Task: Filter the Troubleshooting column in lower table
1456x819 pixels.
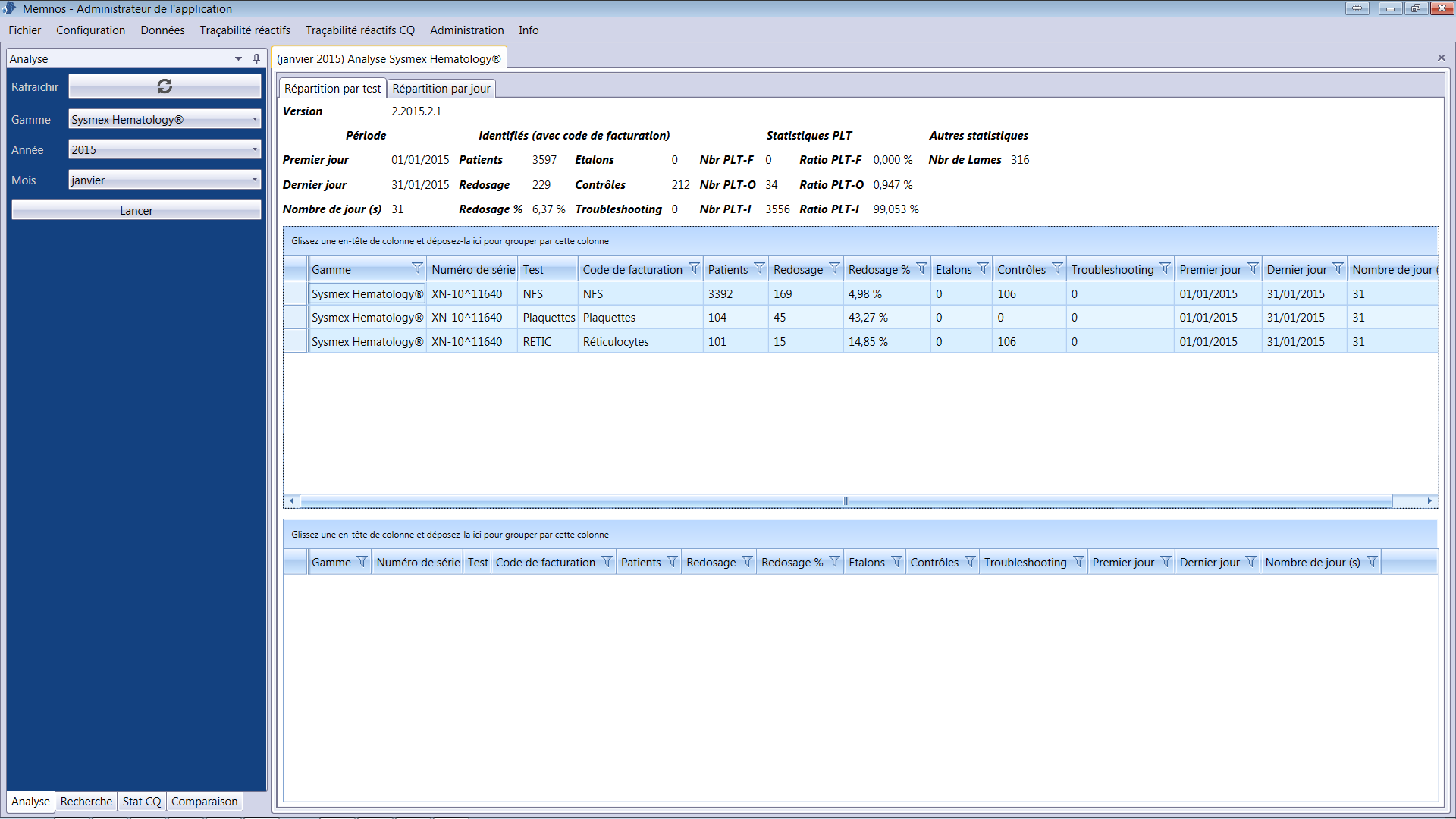Action: (1078, 562)
